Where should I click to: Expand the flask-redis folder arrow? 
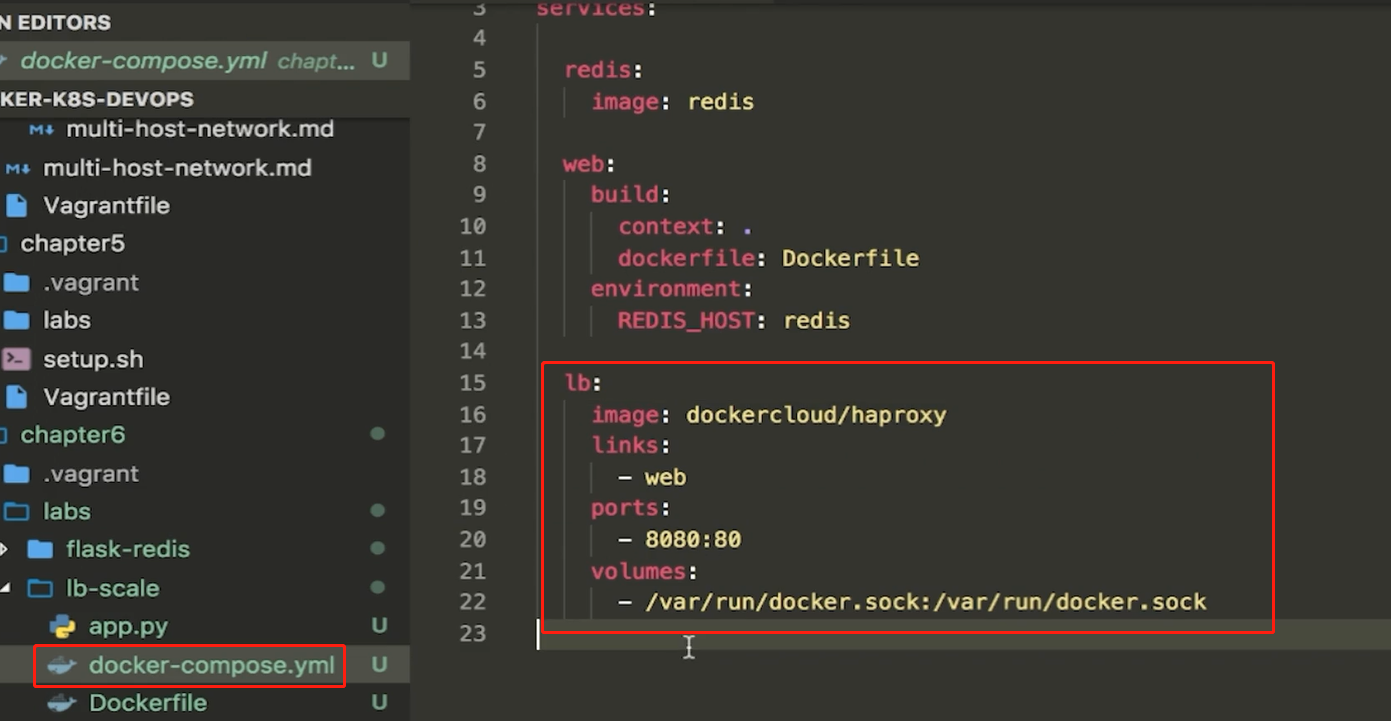coord(4,549)
